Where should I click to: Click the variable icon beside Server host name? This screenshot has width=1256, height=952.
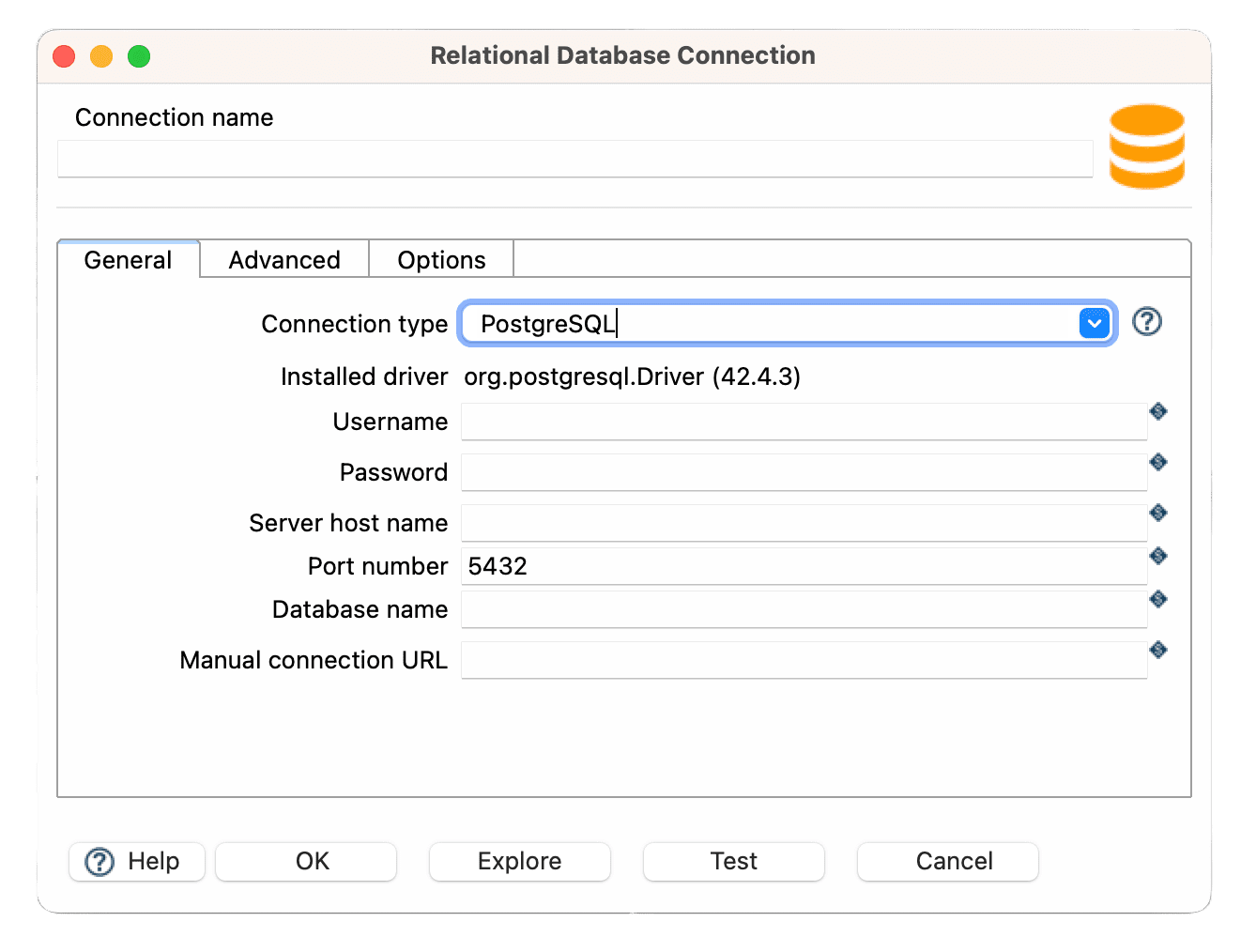pos(1158,513)
